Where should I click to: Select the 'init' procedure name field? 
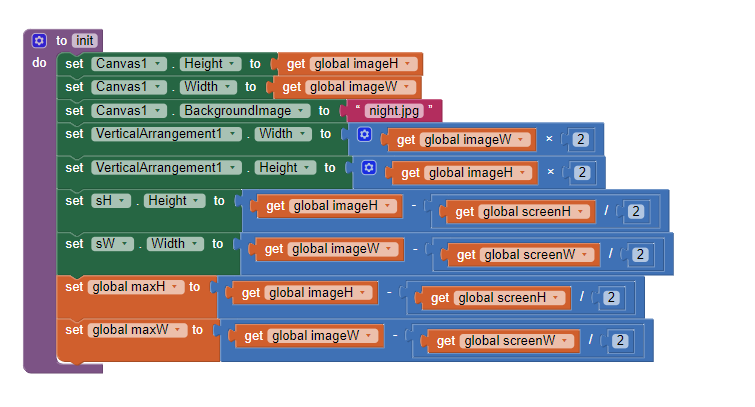[85, 40]
